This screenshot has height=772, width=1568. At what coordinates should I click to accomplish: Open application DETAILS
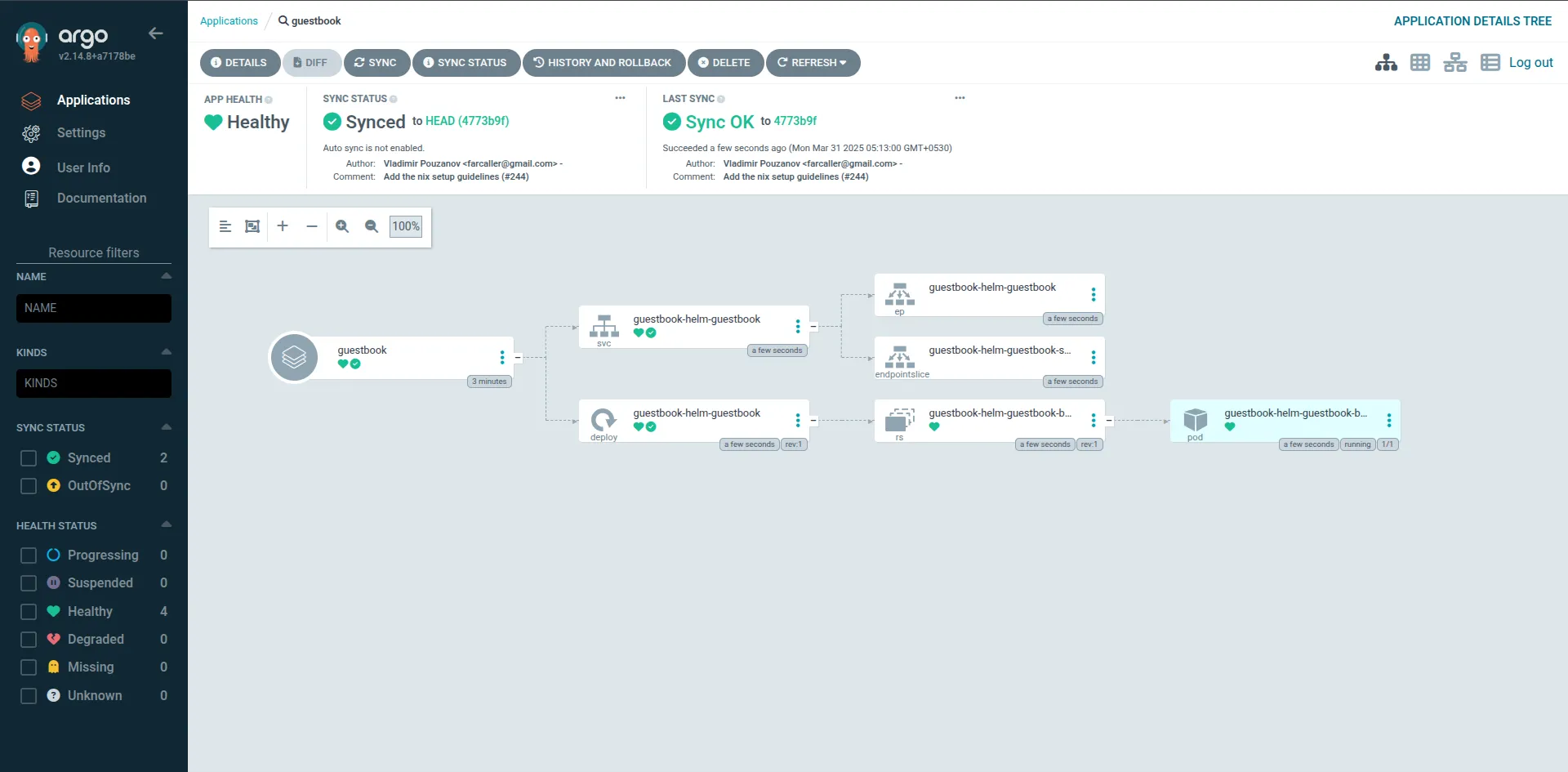[x=239, y=62]
